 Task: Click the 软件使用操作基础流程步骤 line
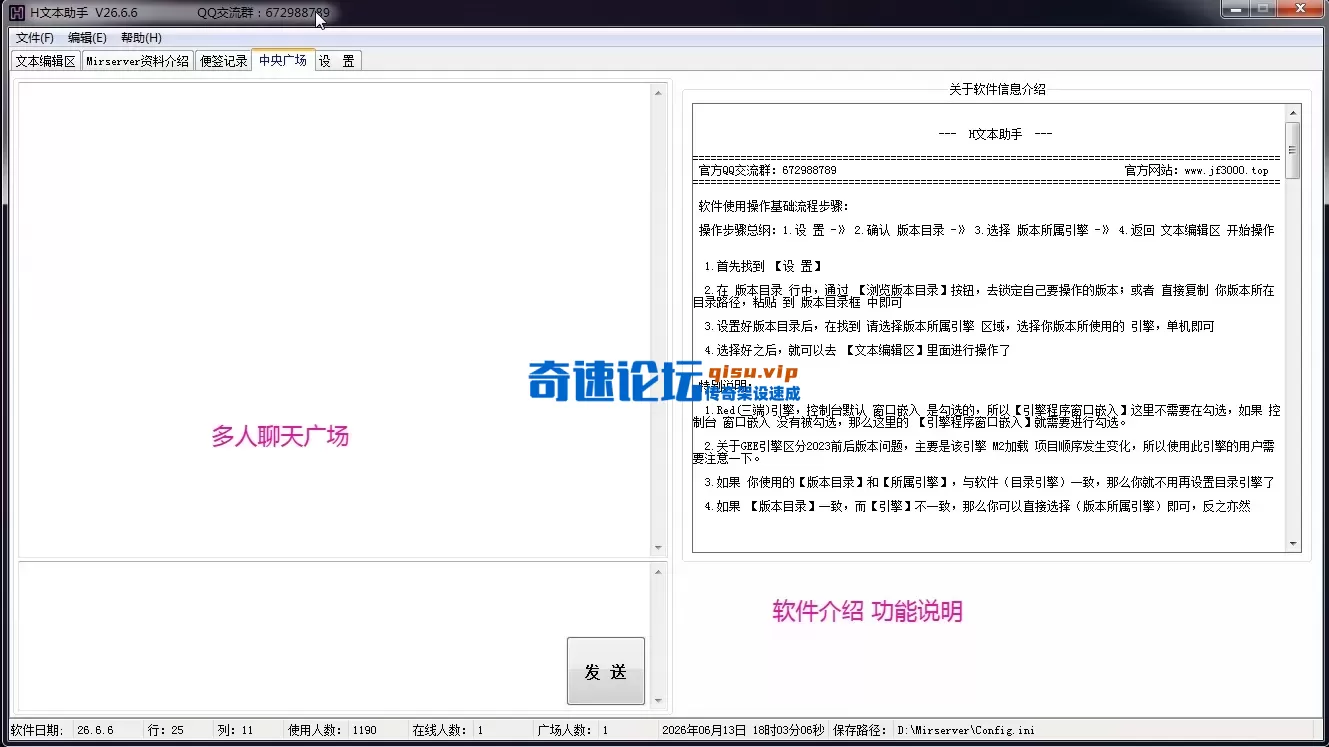773,207
